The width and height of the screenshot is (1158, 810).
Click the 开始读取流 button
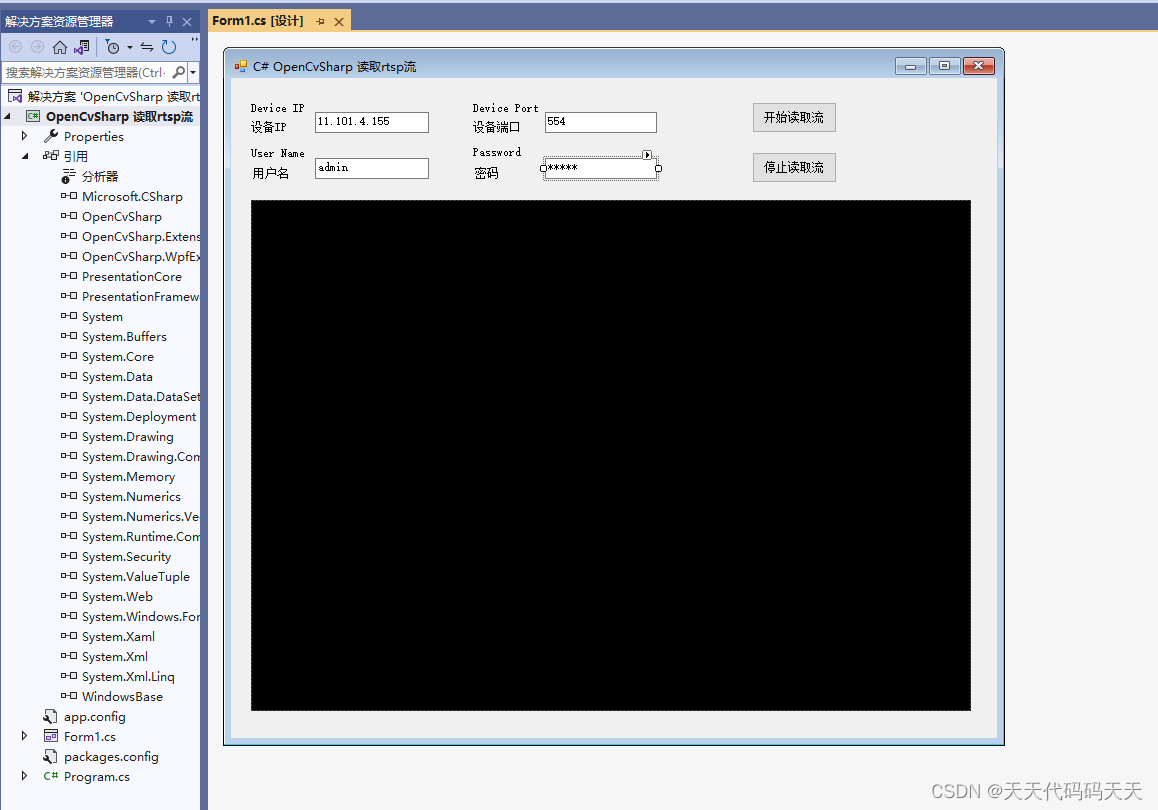[794, 117]
